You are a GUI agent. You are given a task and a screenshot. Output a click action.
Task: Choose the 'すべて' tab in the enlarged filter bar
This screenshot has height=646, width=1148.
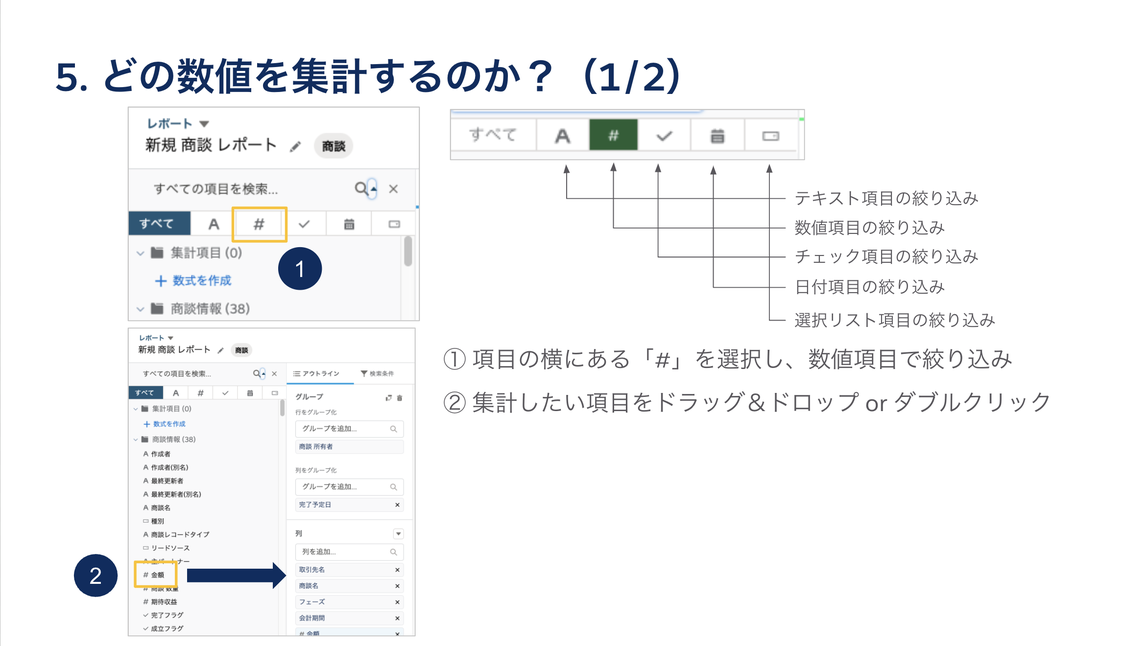click(x=493, y=135)
